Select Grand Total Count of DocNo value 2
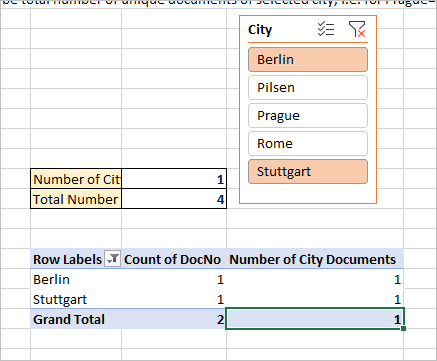The width and height of the screenshot is (437, 361). (x=174, y=319)
